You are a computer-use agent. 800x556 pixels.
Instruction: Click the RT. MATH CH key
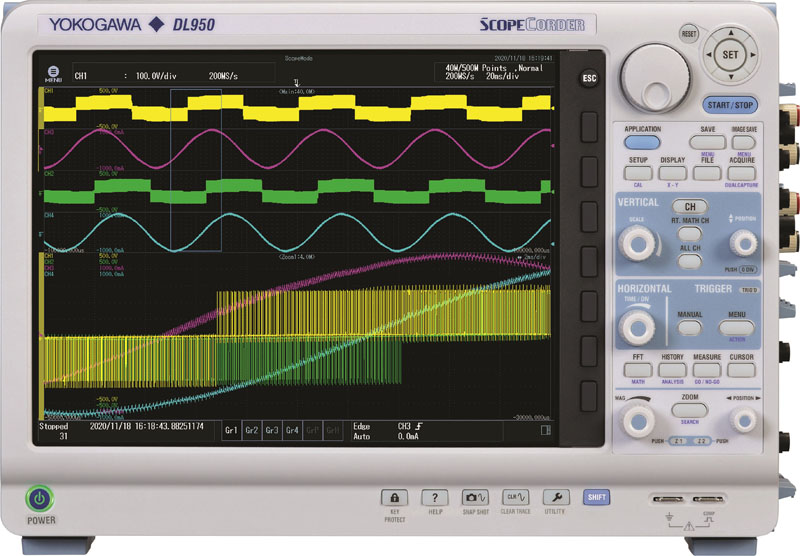point(690,234)
